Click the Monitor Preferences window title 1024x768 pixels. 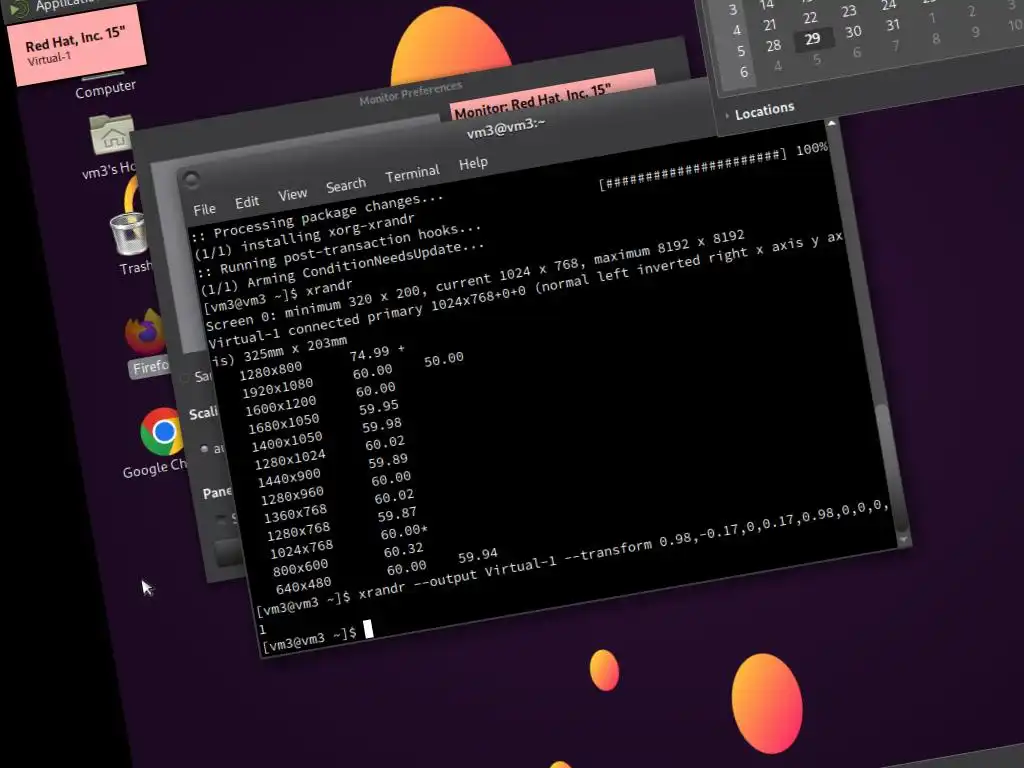[410, 93]
